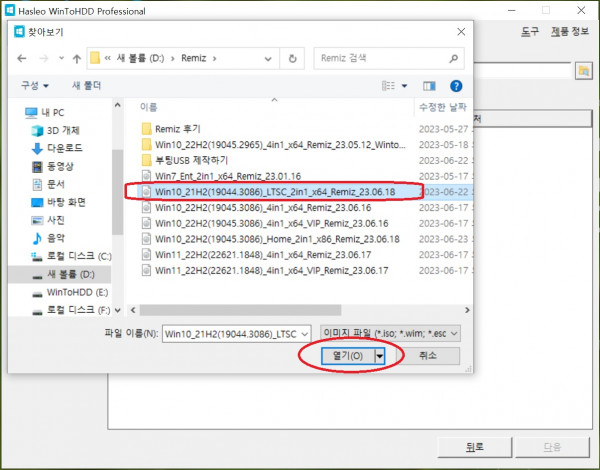The height and width of the screenshot is (470, 600).
Task: Open the view options dropdown arrow
Action: click(404, 86)
